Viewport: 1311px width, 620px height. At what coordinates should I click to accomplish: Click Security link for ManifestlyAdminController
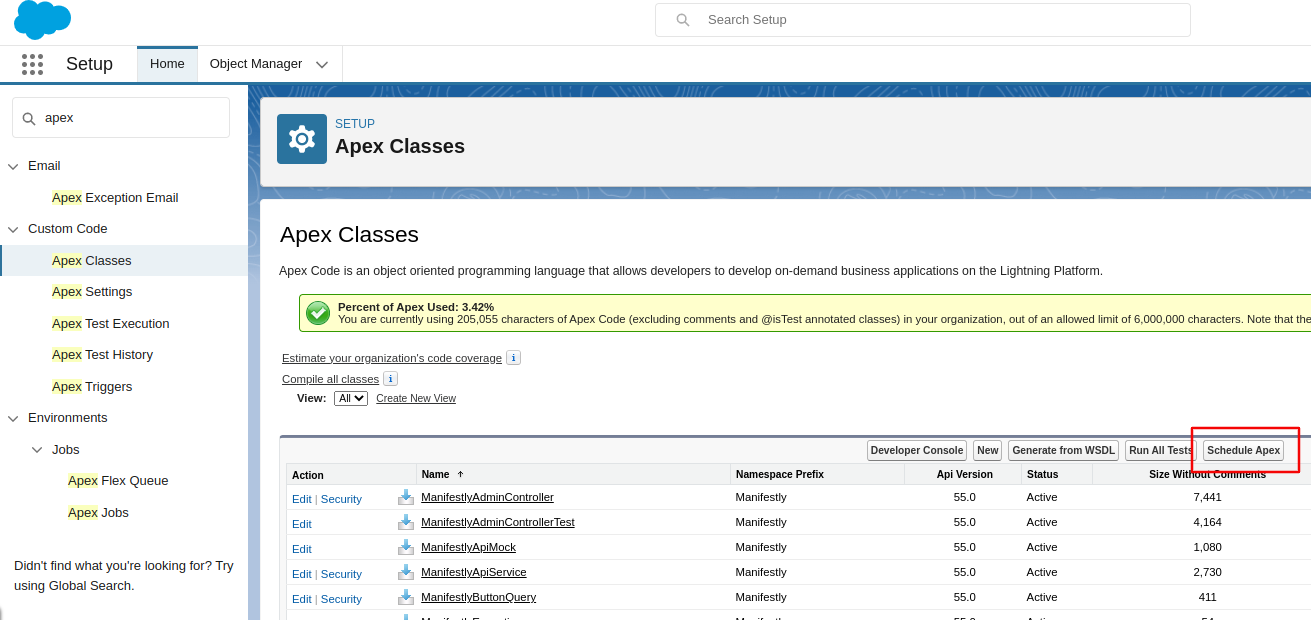pyautogui.click(x=341, y=499)
